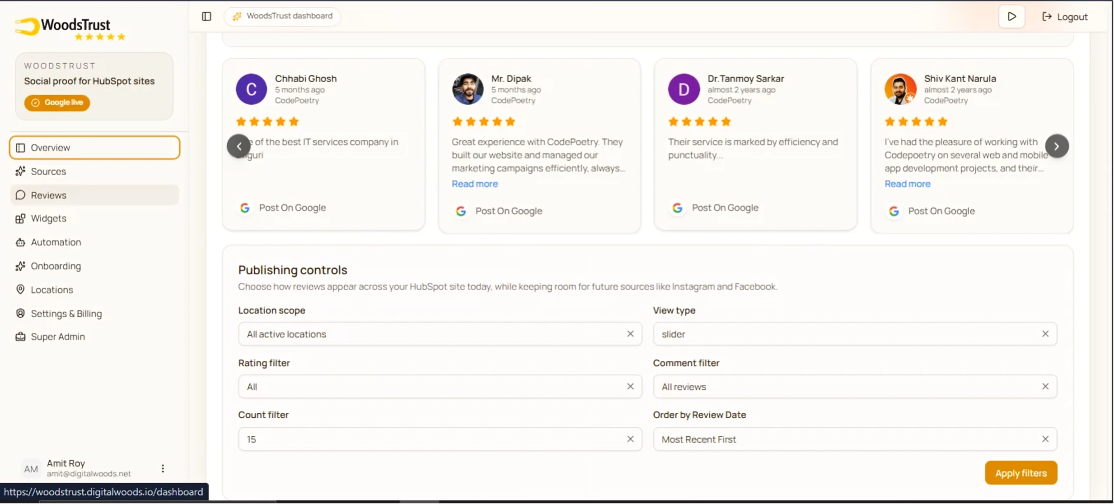Viewport: 1114px width, 504px height.
Task: Clear the Rating filter selection
Action: (630, 387)
